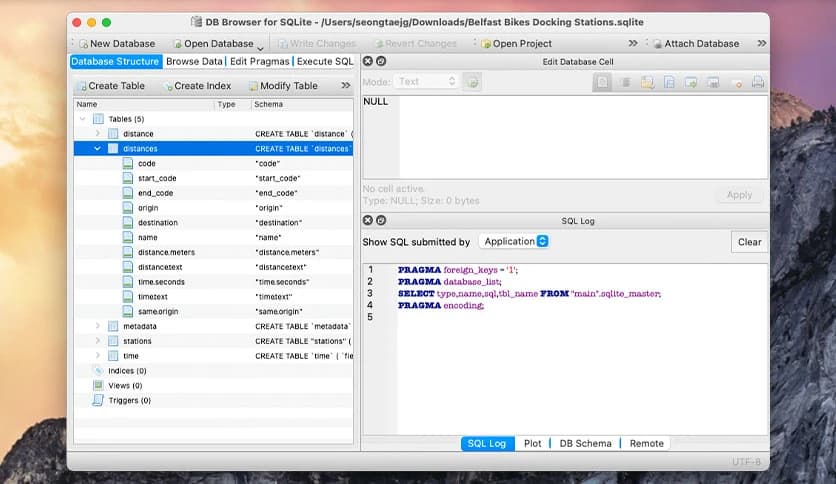Click the code field icon
The height and width of the screenshot is (484, 836).
(x=128, y=164)
